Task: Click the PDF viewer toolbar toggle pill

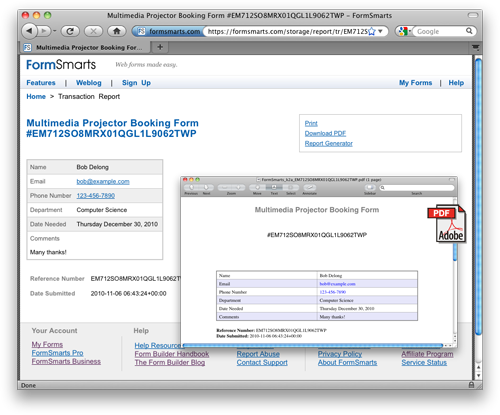Action: pyautogui.click(x=452, y=180)
